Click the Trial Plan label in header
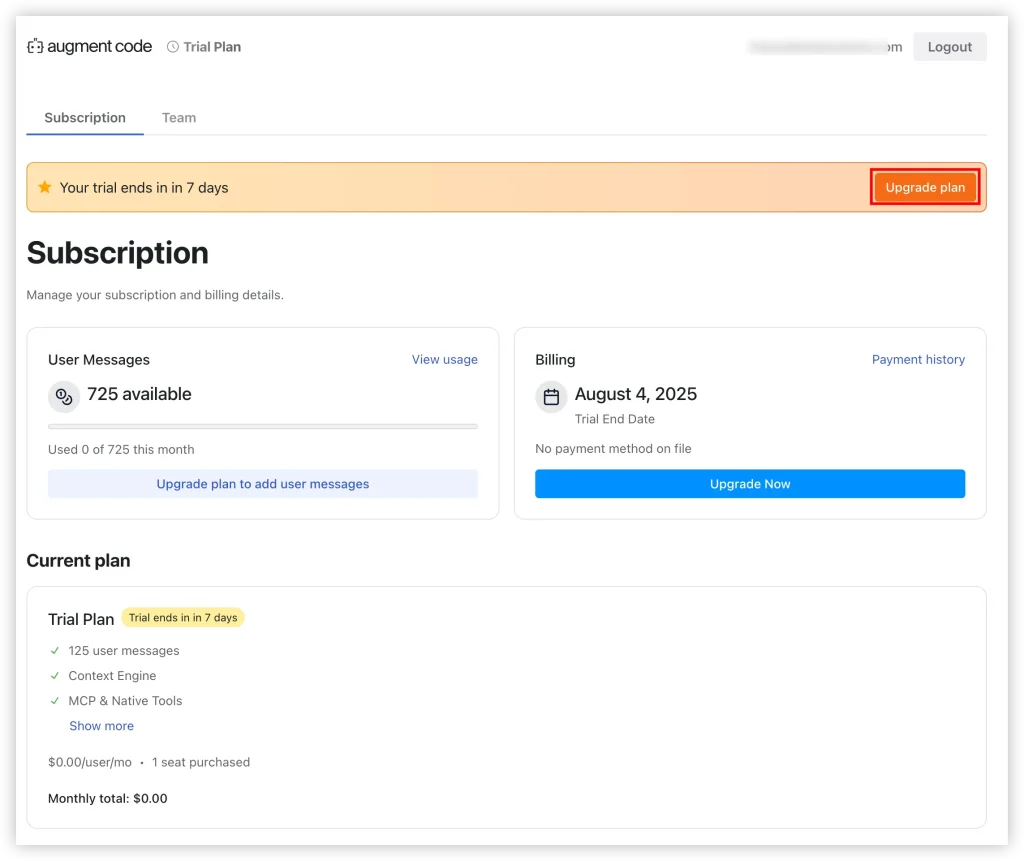This screenshot has height=861, width=1024. click(212, 47)
